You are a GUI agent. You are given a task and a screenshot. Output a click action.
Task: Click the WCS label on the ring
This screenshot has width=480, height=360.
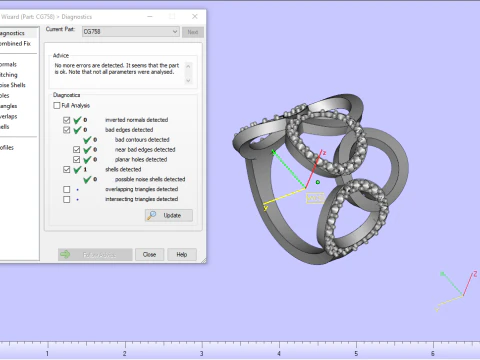click(315, 198)
